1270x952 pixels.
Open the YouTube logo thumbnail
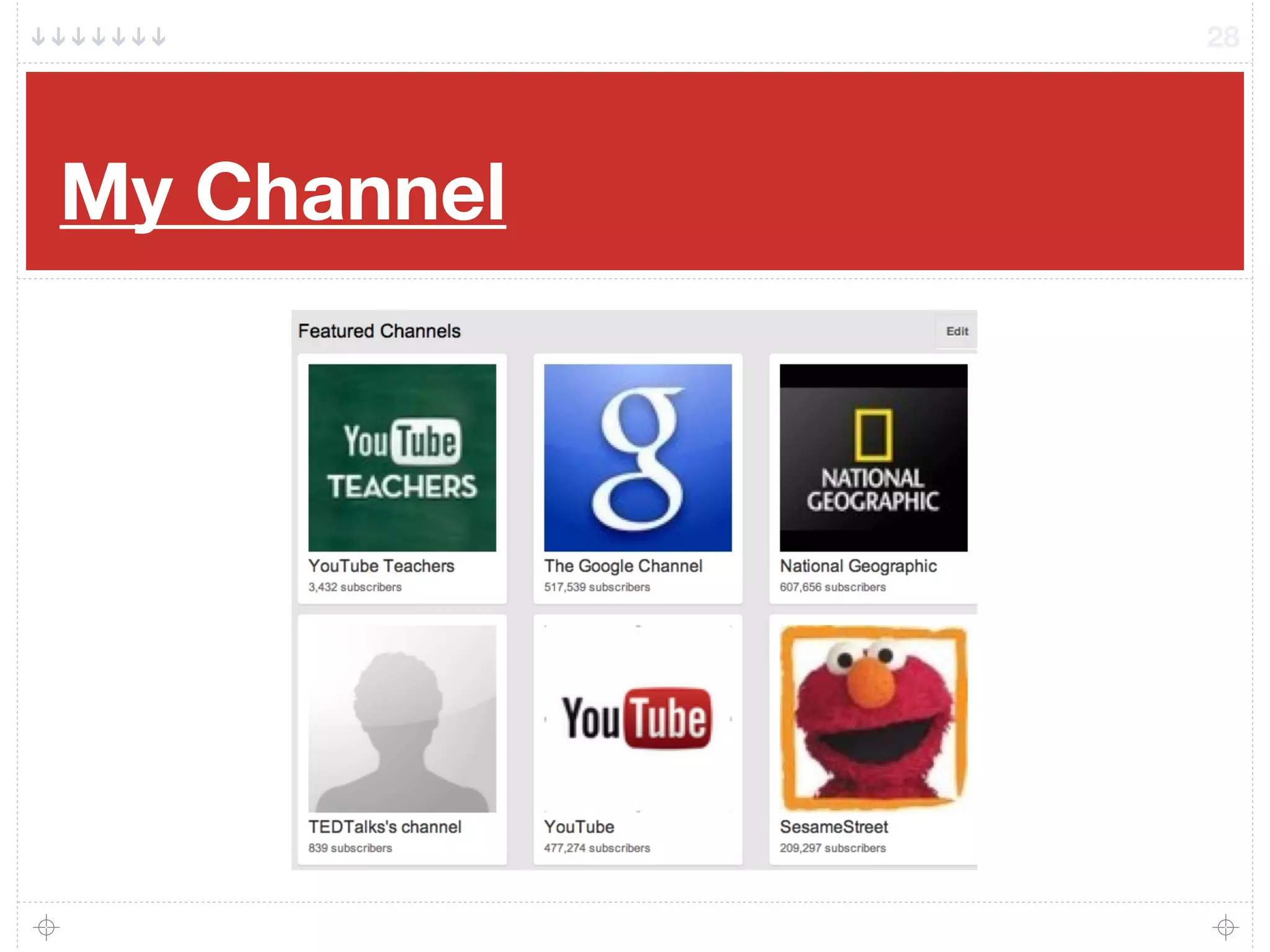pos(638,719)
